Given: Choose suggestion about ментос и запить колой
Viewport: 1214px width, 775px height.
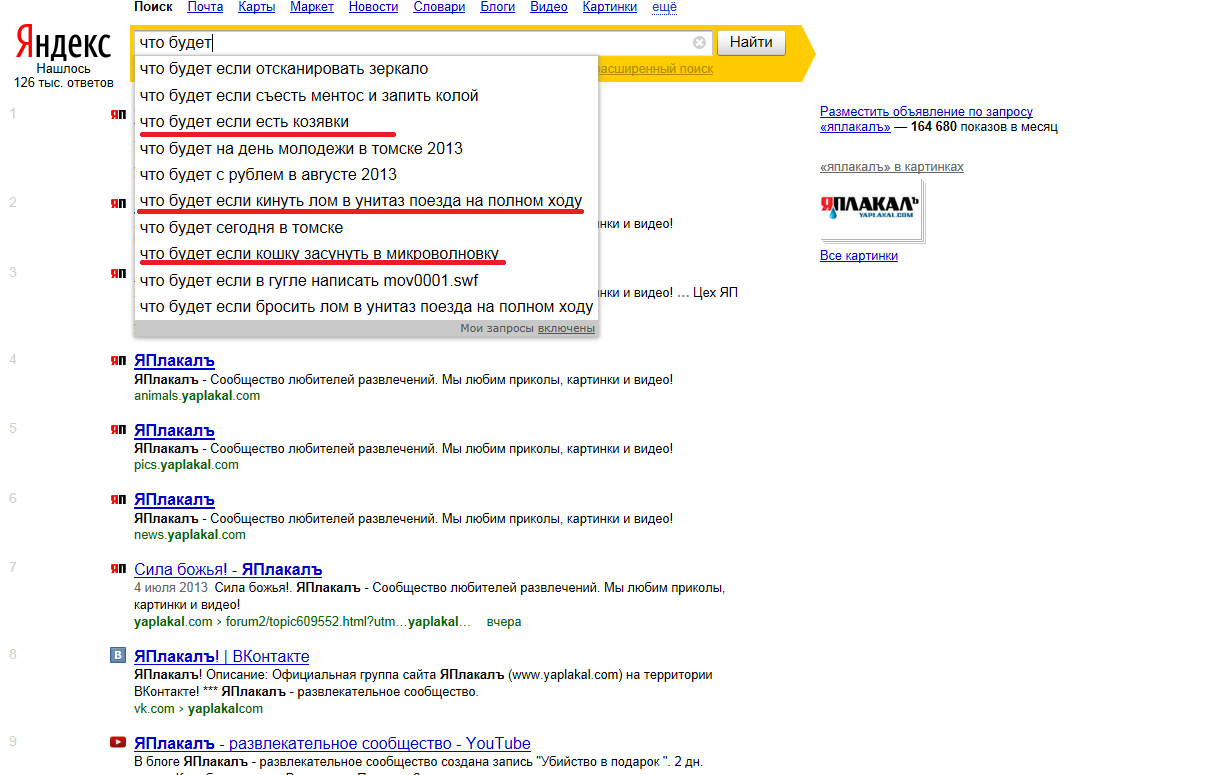Looking at the screenshot, I should [x=366, y=96].
